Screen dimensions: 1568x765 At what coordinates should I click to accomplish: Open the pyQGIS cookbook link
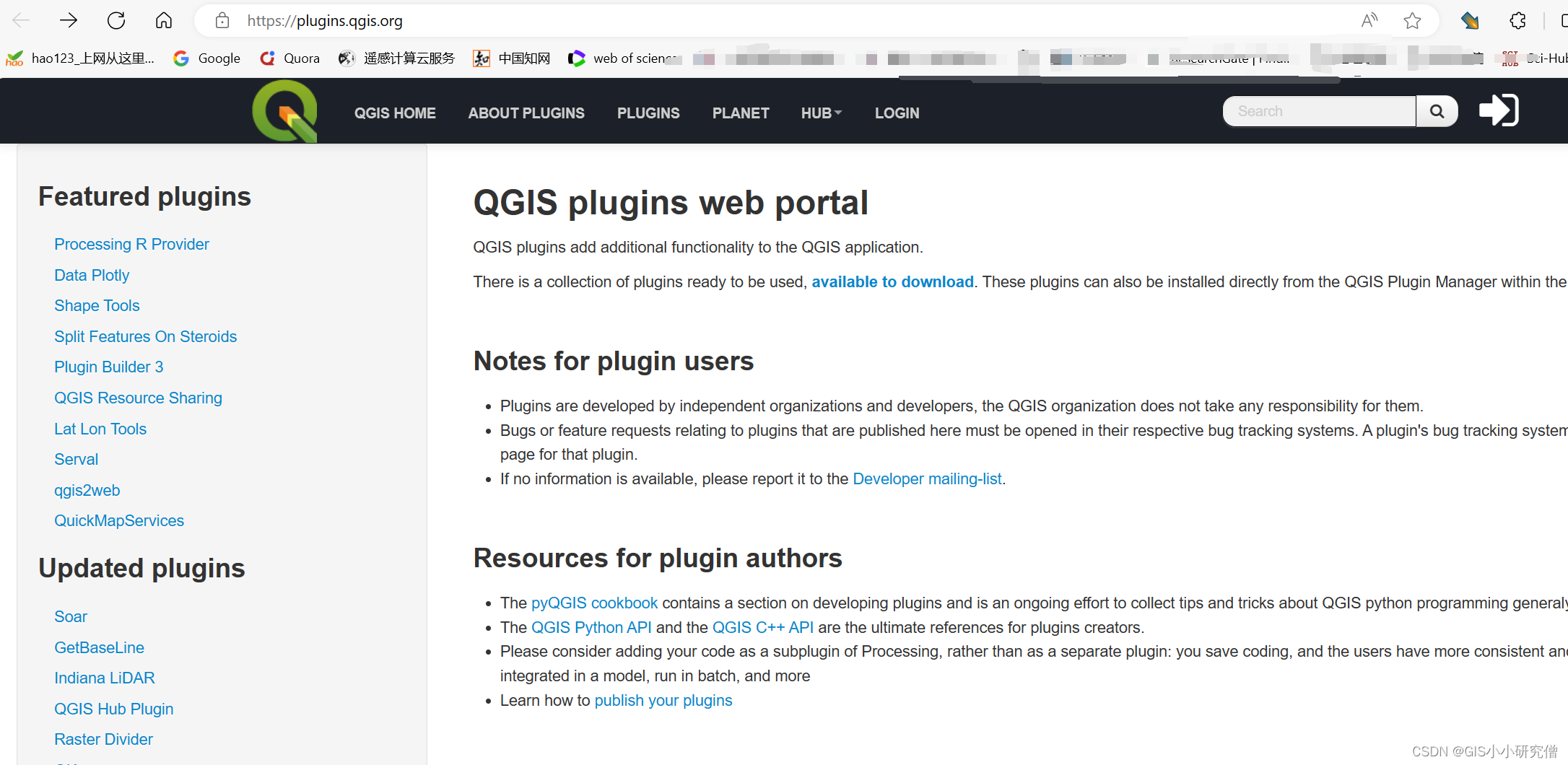(594, 603)
